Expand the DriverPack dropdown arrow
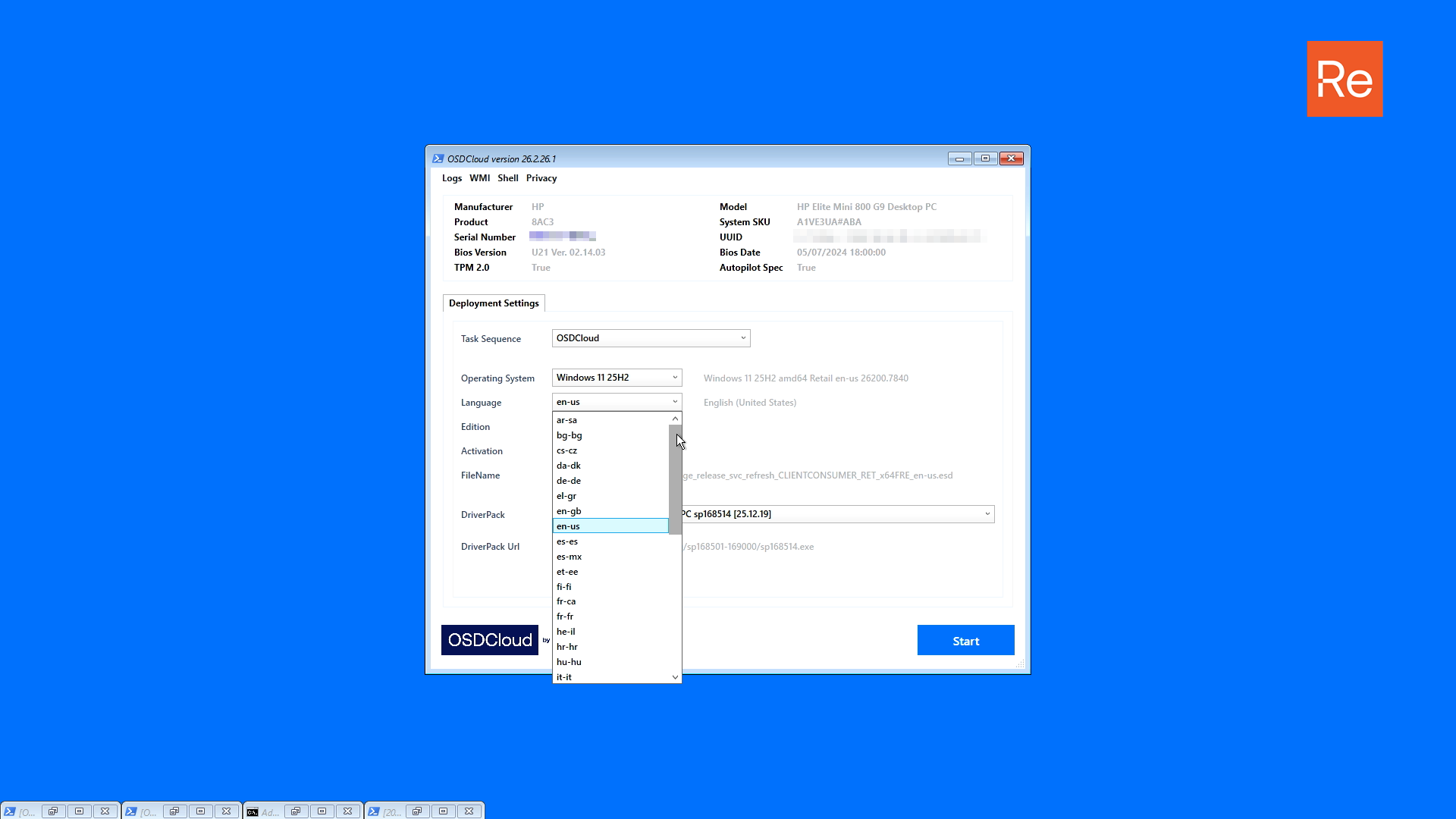1456x819 pixels. pos(987,514)
